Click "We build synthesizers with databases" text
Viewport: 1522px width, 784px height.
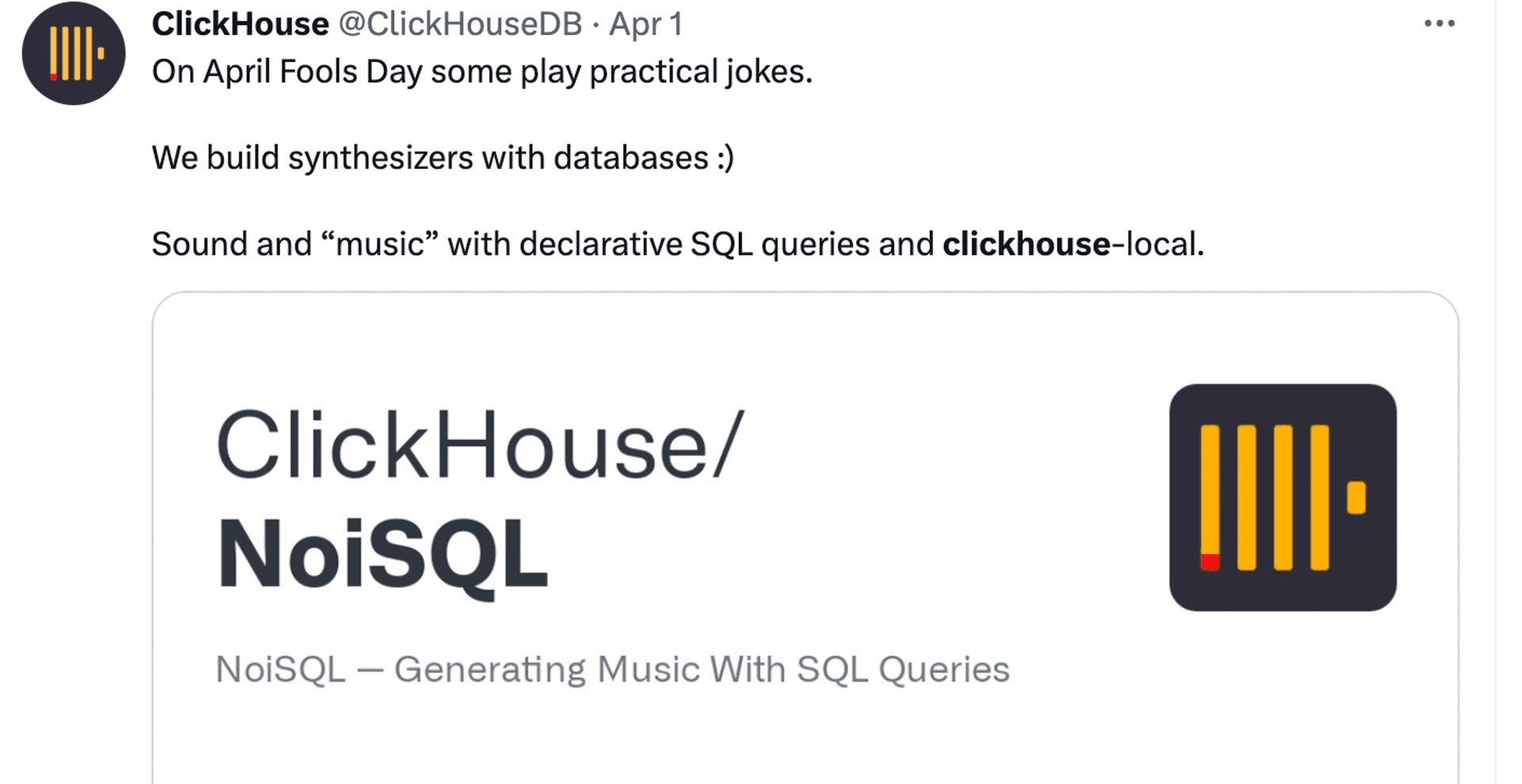point(430,158)
